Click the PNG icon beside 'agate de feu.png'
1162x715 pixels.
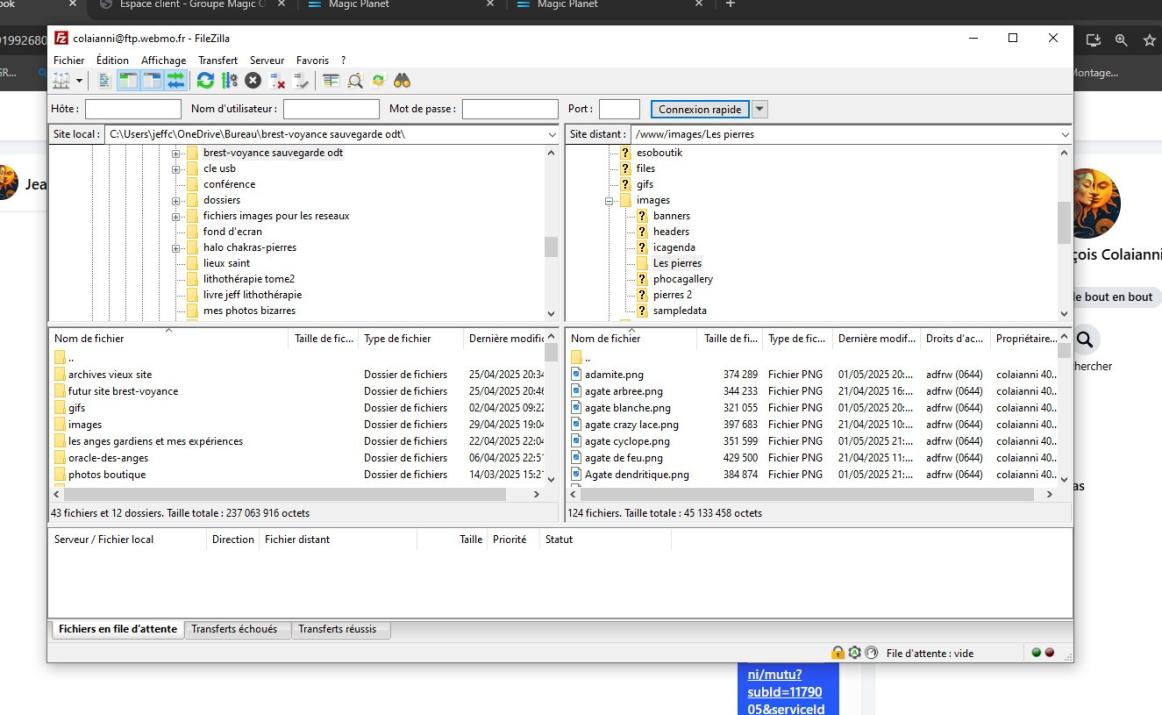[x=576, y=458]
